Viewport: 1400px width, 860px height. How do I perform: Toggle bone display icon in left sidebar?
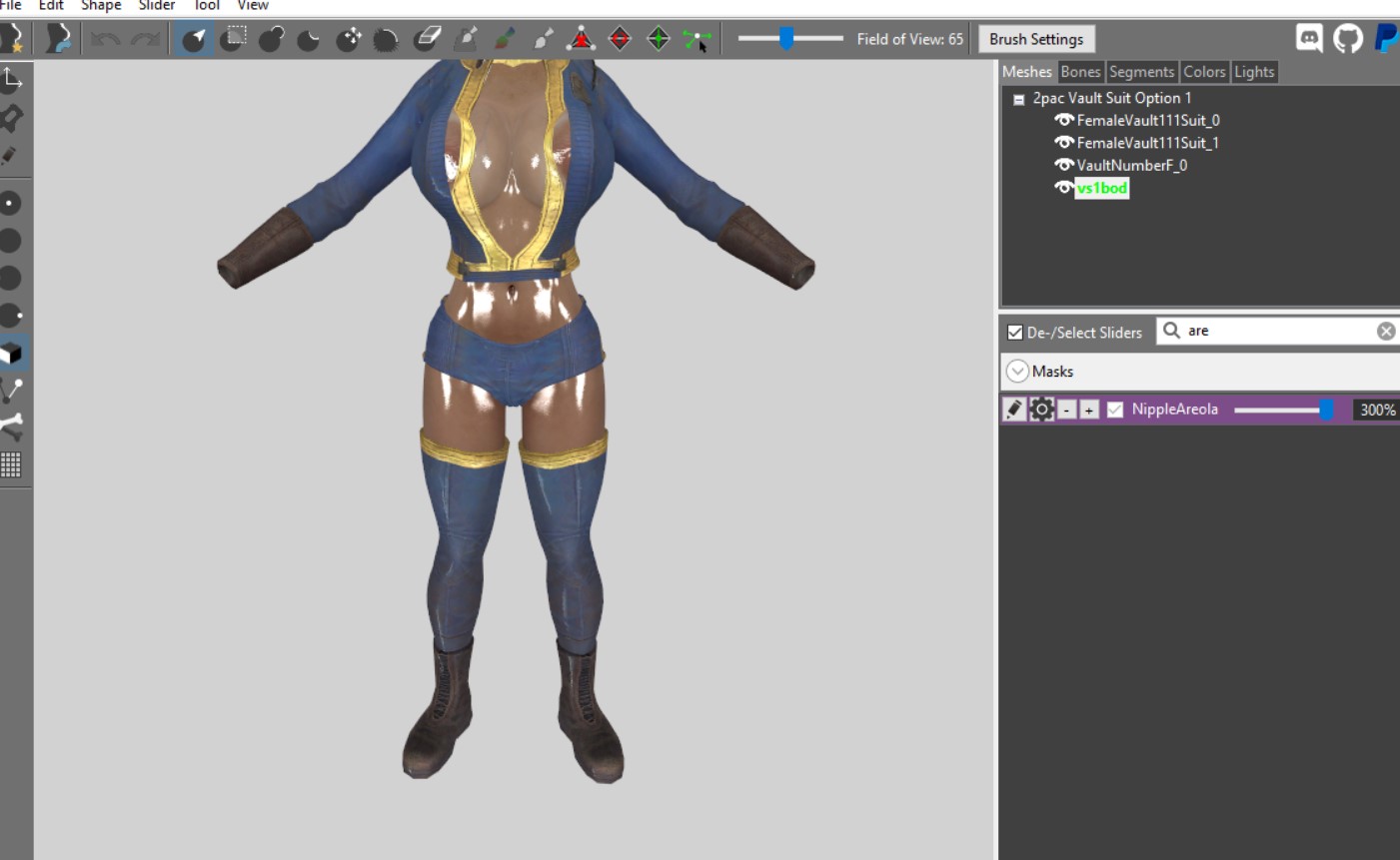pos(11,428)
